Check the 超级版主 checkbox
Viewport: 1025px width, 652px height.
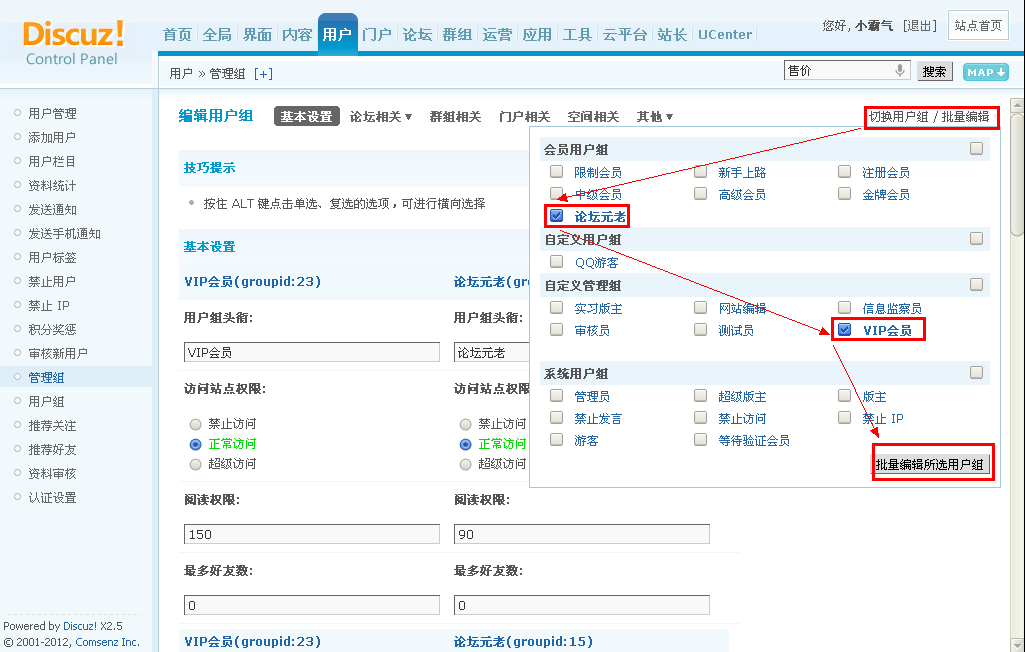coord(700,396)
